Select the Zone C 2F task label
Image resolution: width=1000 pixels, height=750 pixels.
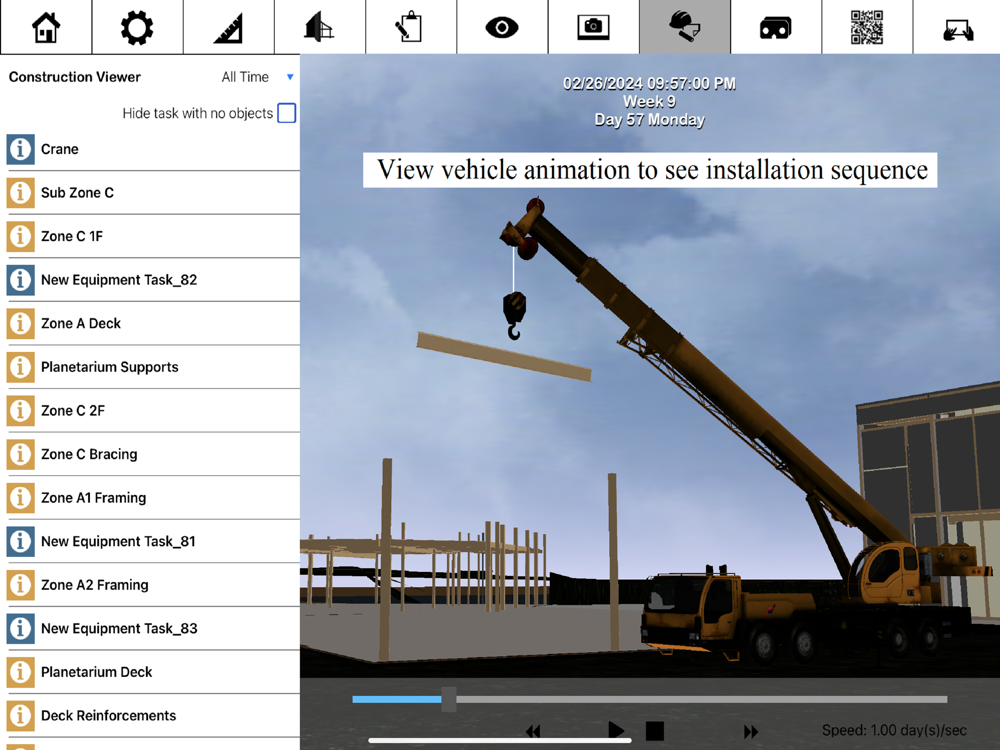click(73, 411)
